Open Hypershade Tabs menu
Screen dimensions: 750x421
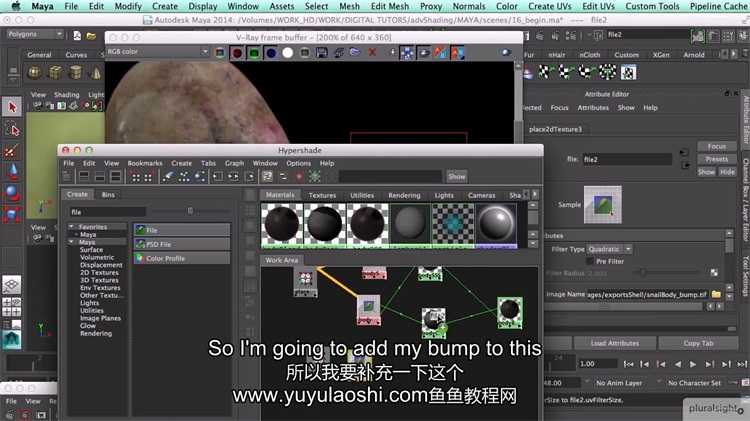click(208, 163)
